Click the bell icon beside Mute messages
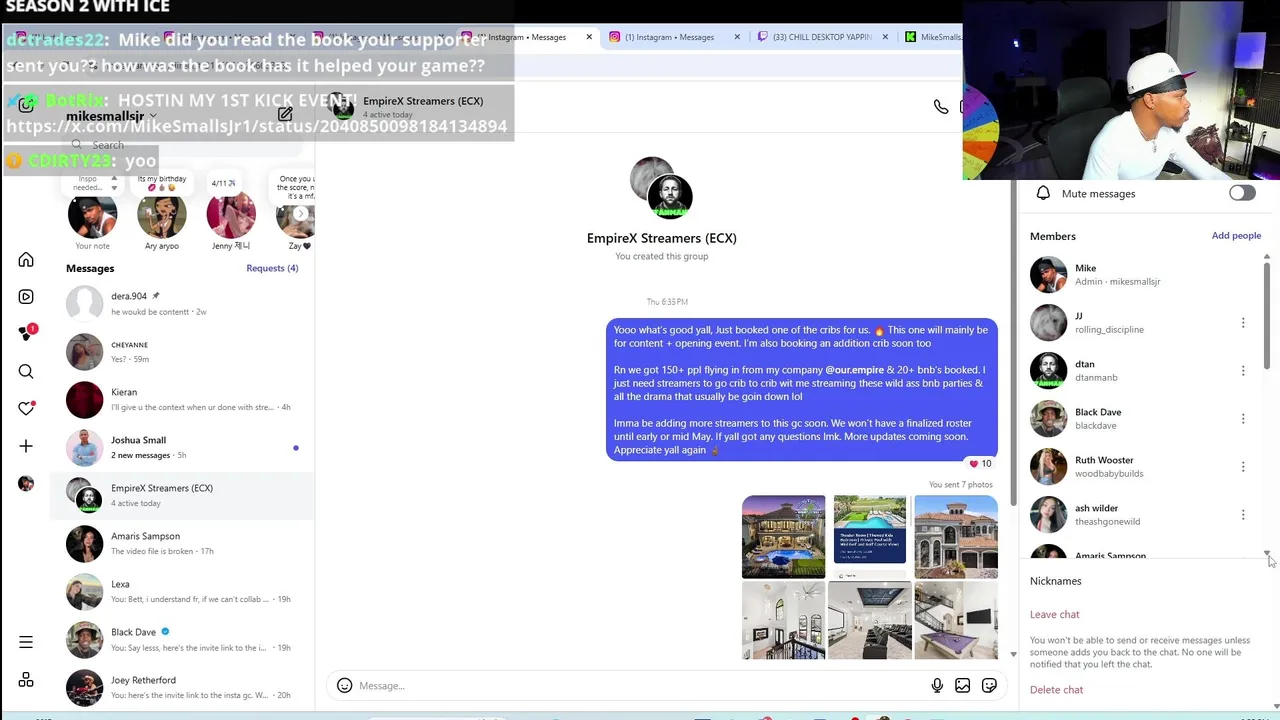This screenshot has width=1280, height=720. (x=1043, y=193)
